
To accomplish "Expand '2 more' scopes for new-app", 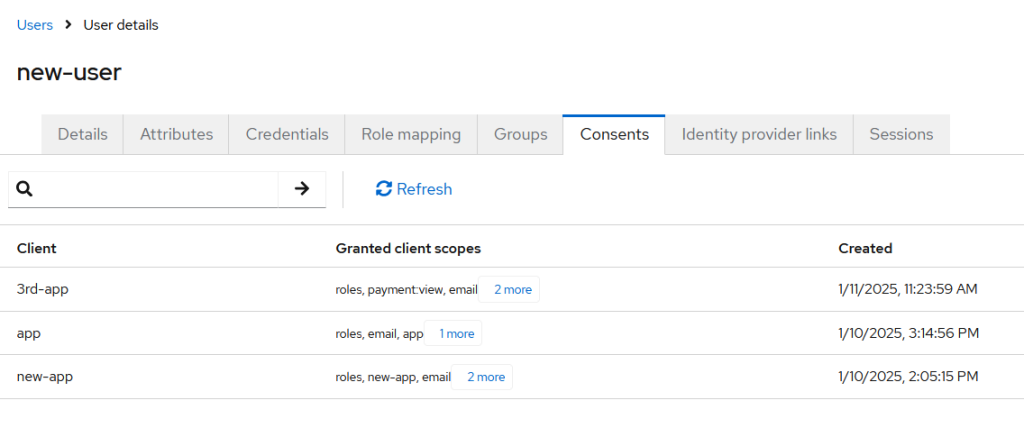I will pyautogui.click(x=485, y=377).
